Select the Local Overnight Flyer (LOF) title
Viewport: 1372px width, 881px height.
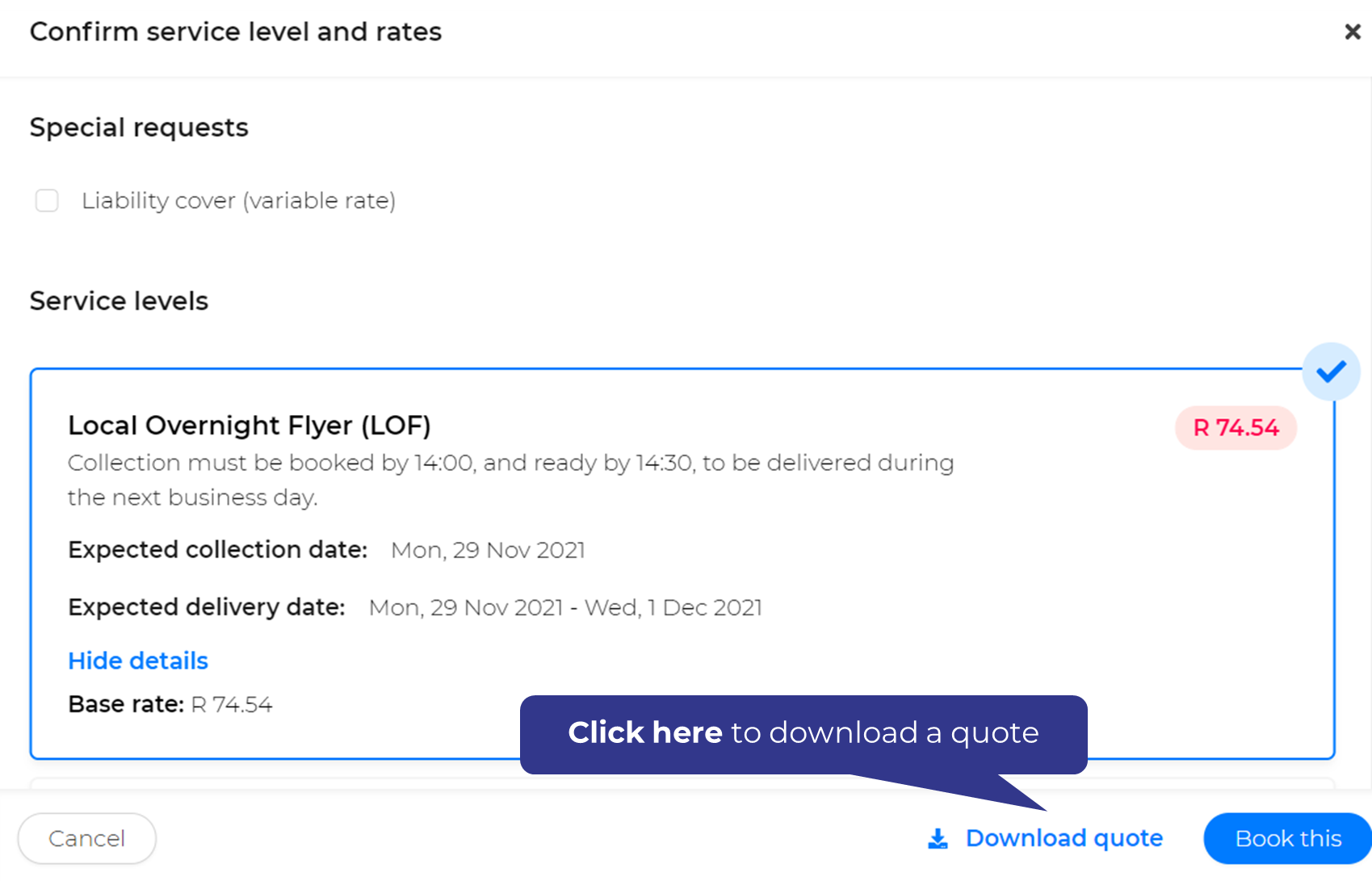click(250, 425)
